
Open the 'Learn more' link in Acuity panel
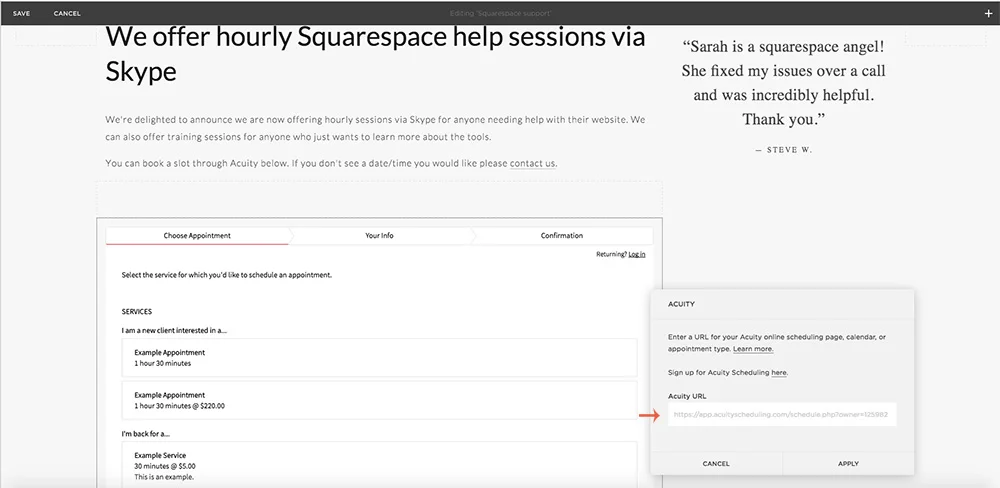pyautogui.click(x=753, y=349)
